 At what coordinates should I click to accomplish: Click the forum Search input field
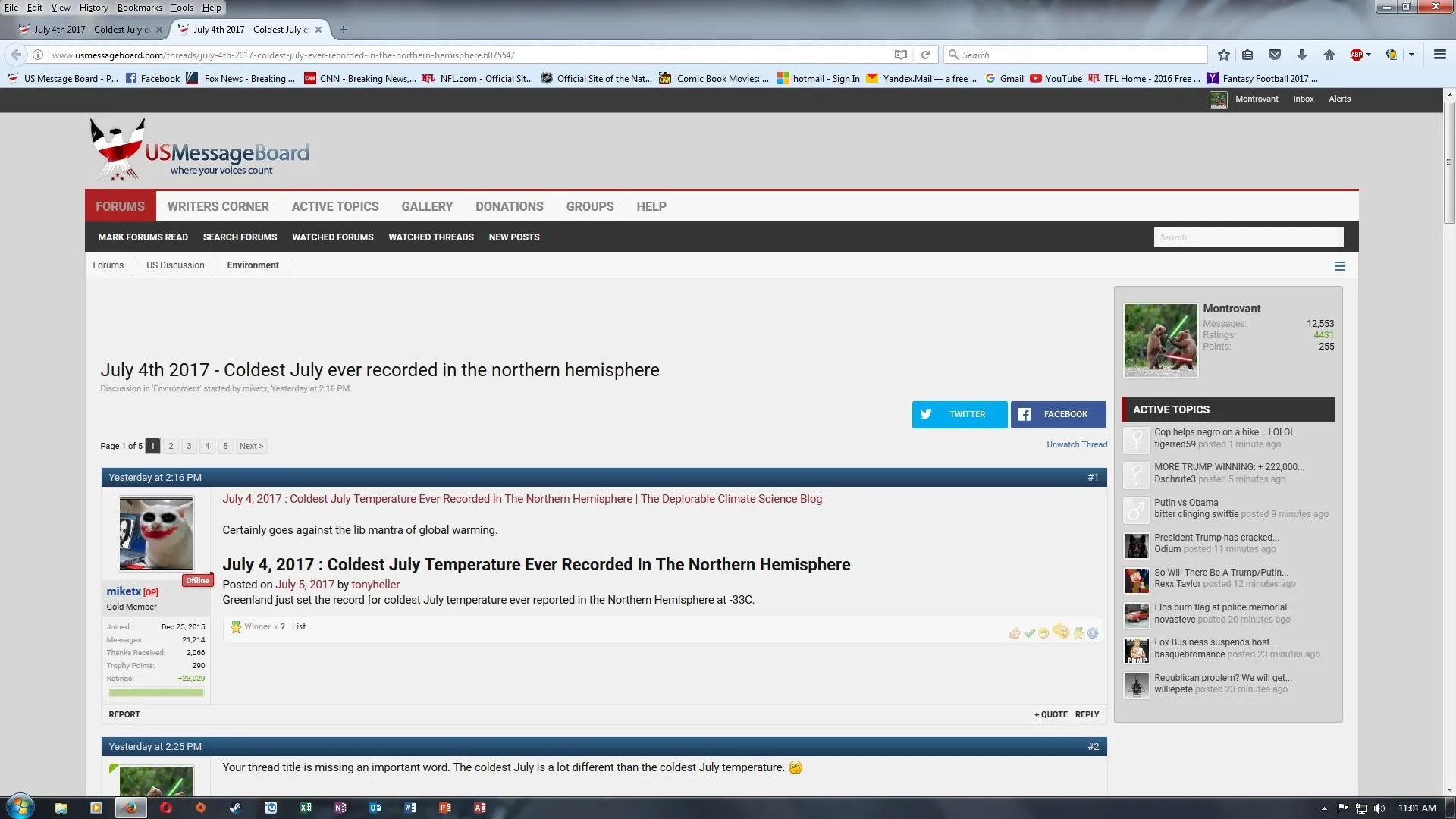point(1247,237)
